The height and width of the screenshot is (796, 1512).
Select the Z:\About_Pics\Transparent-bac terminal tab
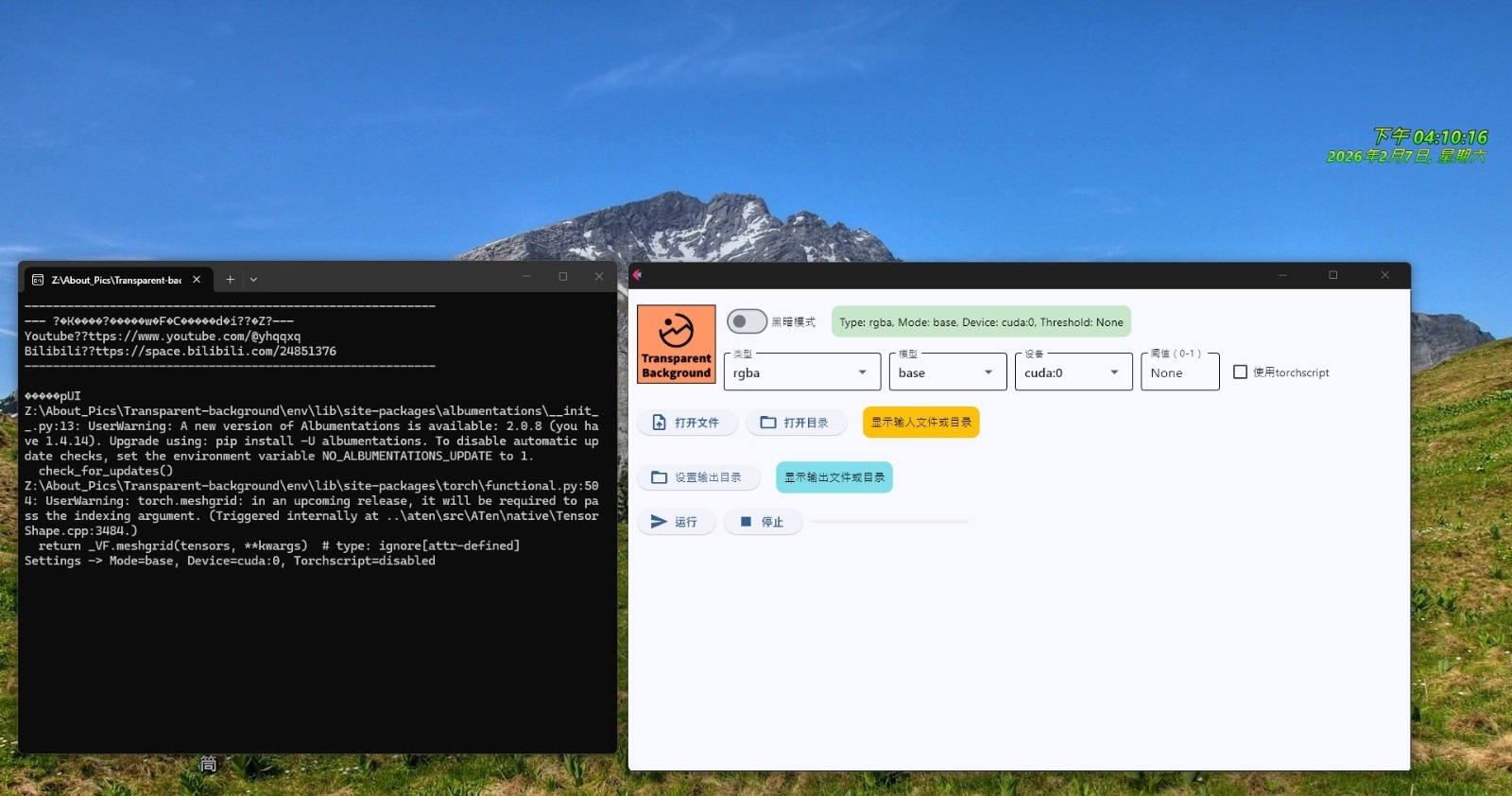tap(116, 280)
